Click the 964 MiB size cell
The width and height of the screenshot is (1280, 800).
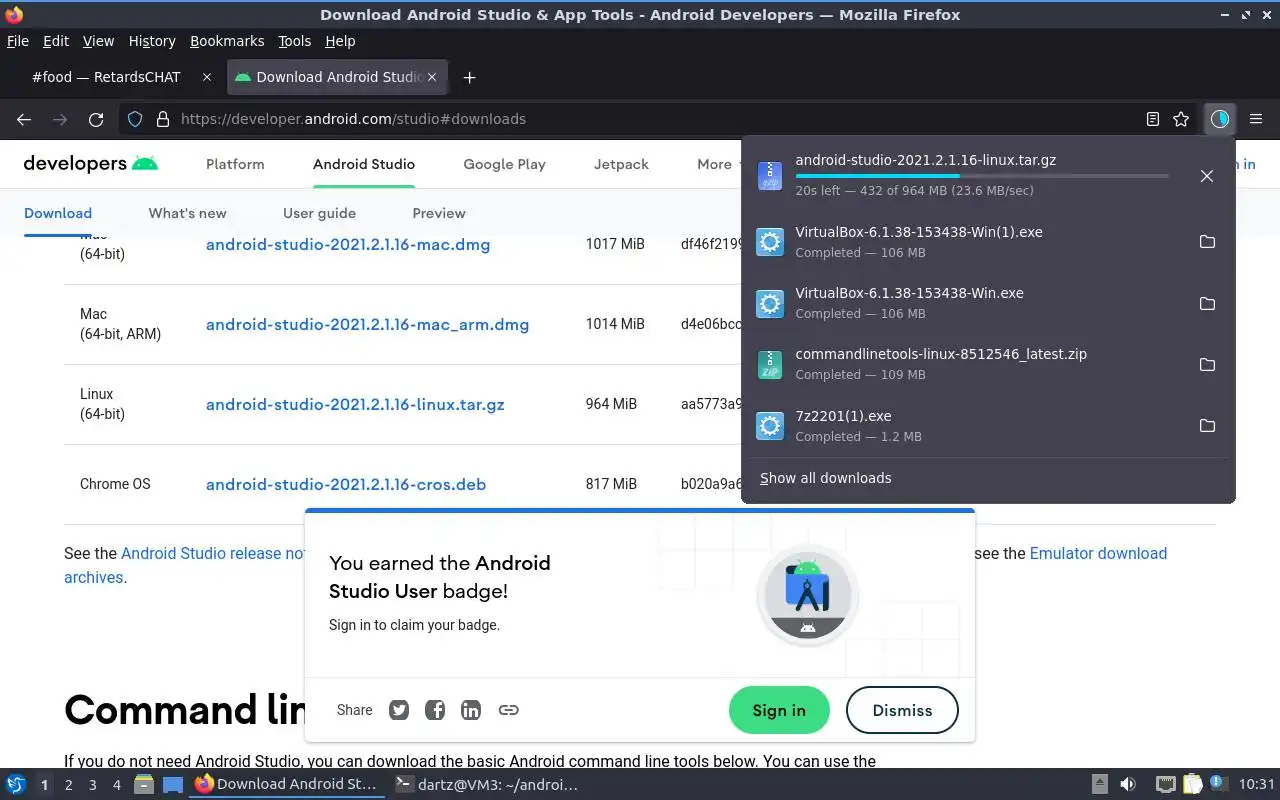[x=611, y=404]
